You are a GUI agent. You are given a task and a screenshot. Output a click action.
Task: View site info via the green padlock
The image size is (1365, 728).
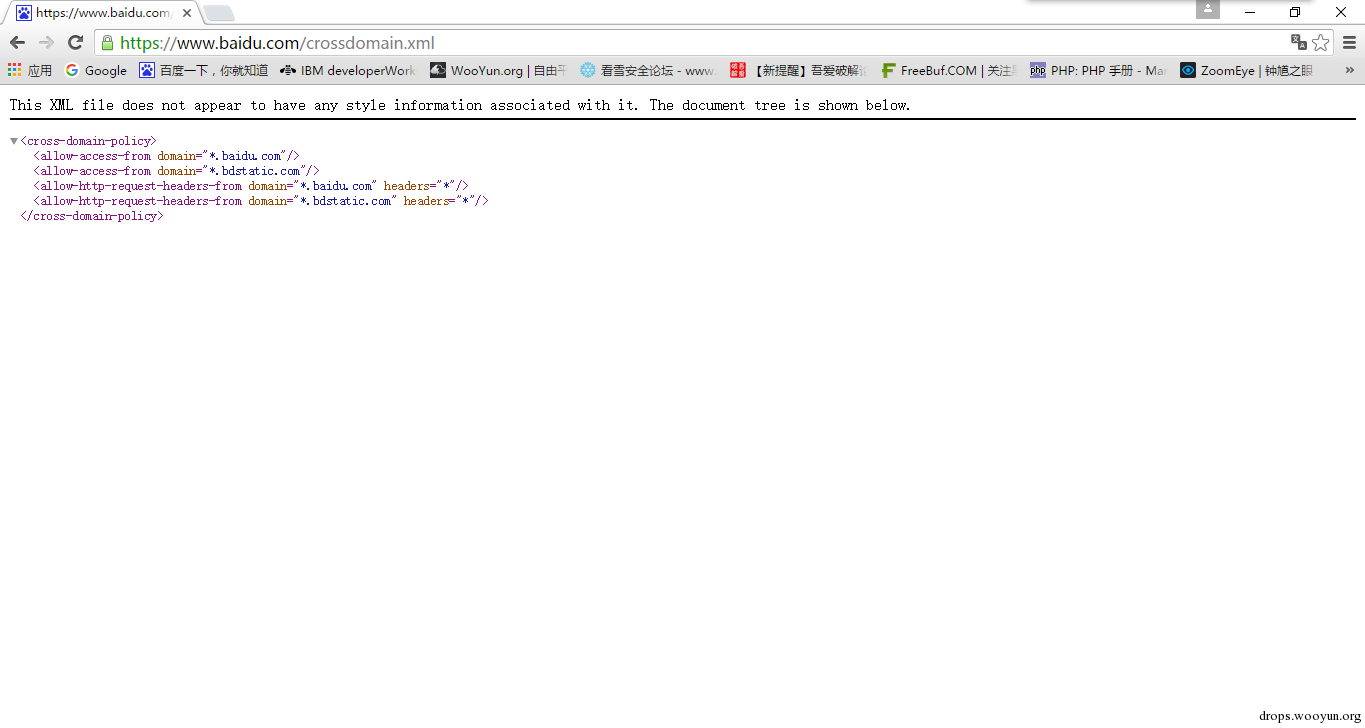(107, 43)
